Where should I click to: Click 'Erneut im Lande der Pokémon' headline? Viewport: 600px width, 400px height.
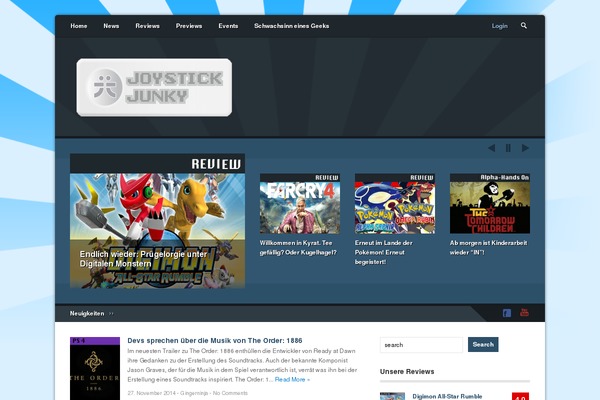[383, 252]
